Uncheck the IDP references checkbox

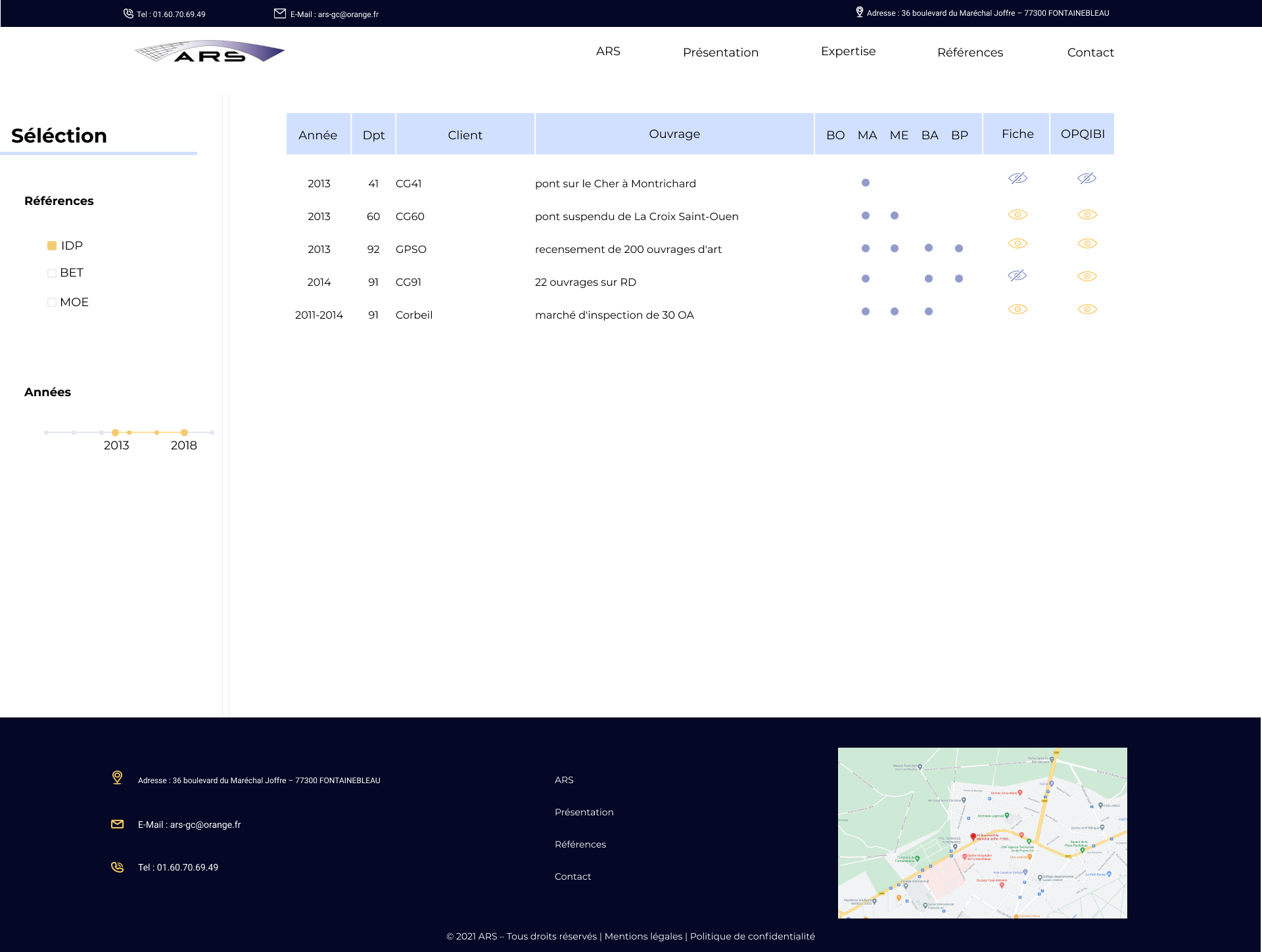tap(52, 246)
